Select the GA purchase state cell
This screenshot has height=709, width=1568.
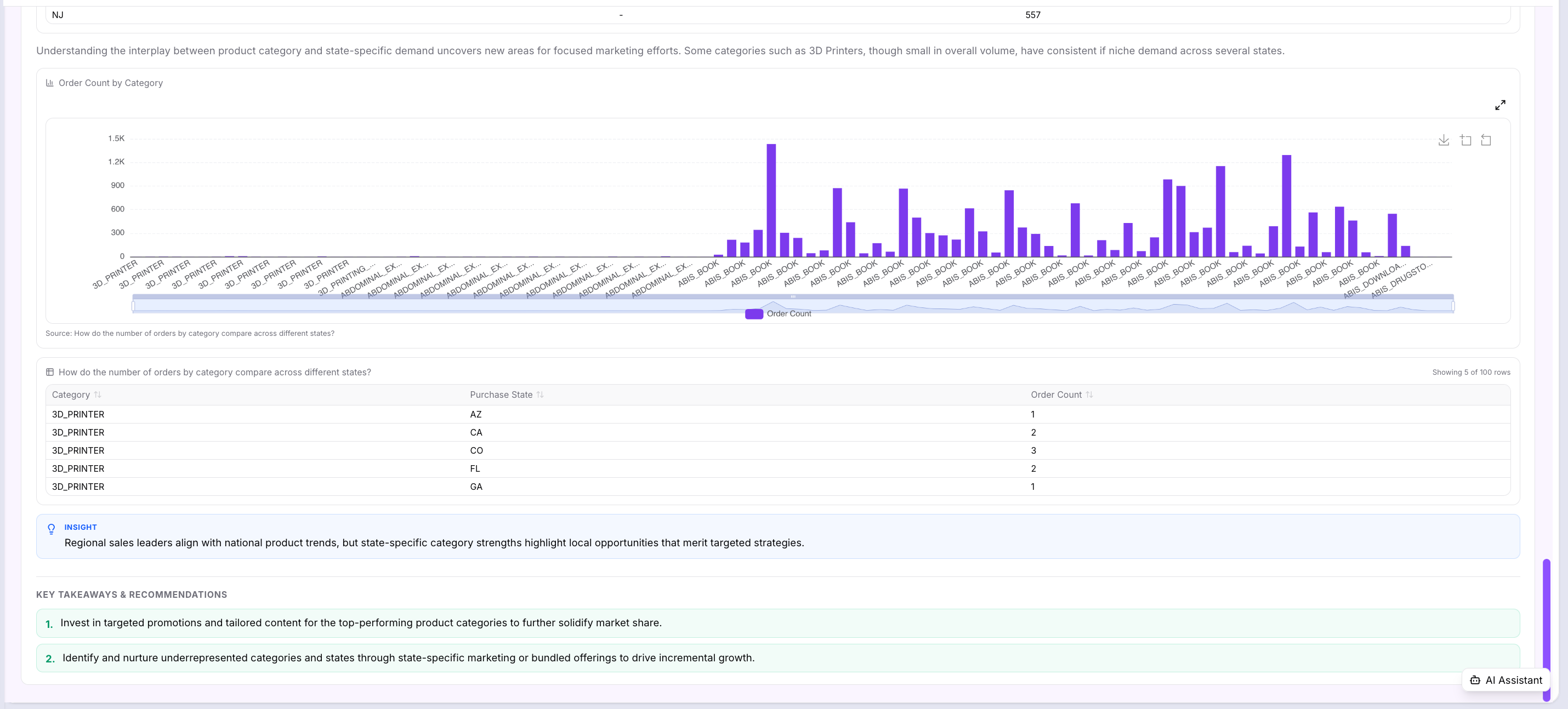(x=476, y=487)
